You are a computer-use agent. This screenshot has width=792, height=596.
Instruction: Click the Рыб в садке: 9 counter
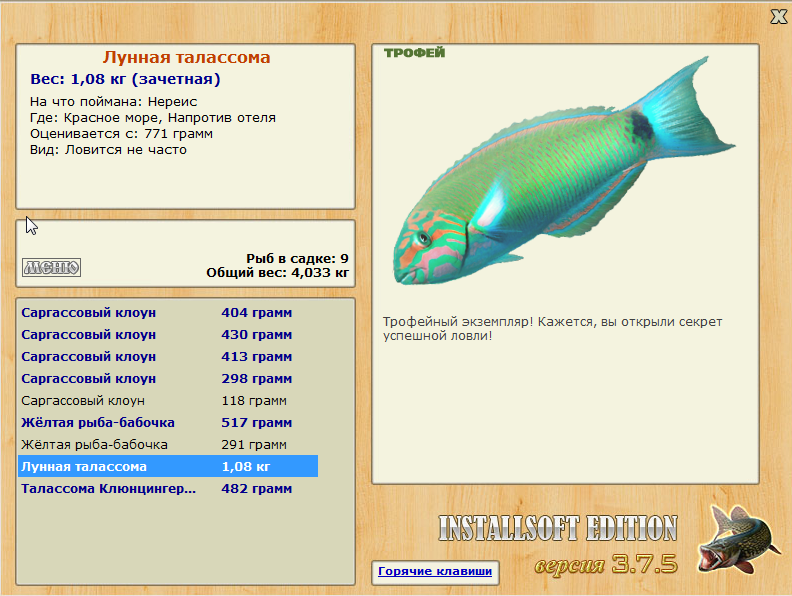tap(297, 259)
